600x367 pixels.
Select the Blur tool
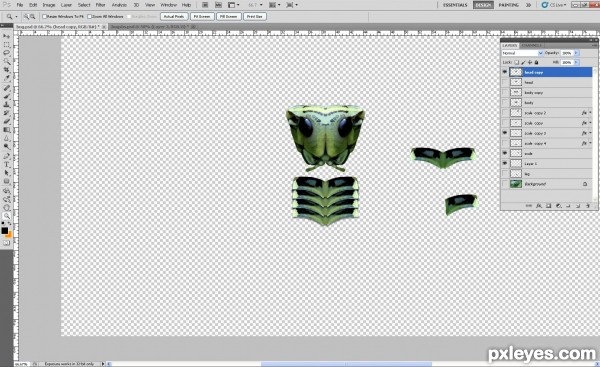coord(7,138)
